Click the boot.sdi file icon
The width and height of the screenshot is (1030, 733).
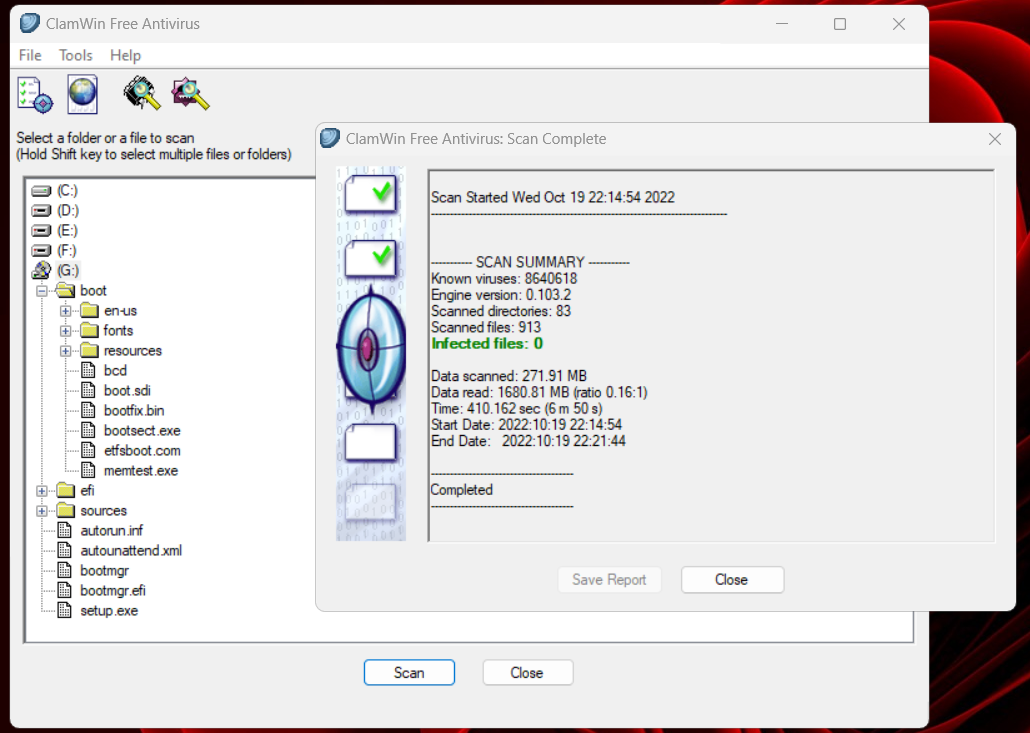click(88, 391)
